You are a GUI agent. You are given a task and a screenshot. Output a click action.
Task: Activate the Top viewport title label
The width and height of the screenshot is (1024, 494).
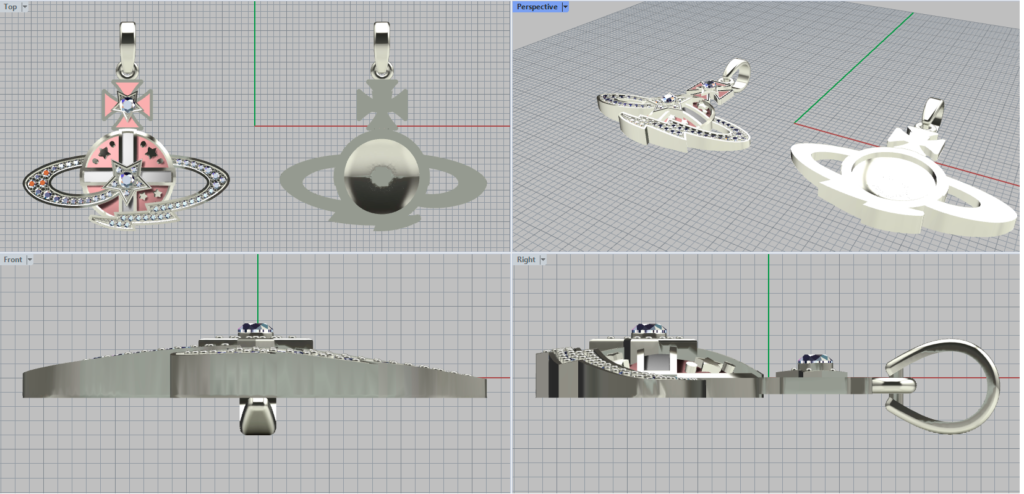click(10, 7)
